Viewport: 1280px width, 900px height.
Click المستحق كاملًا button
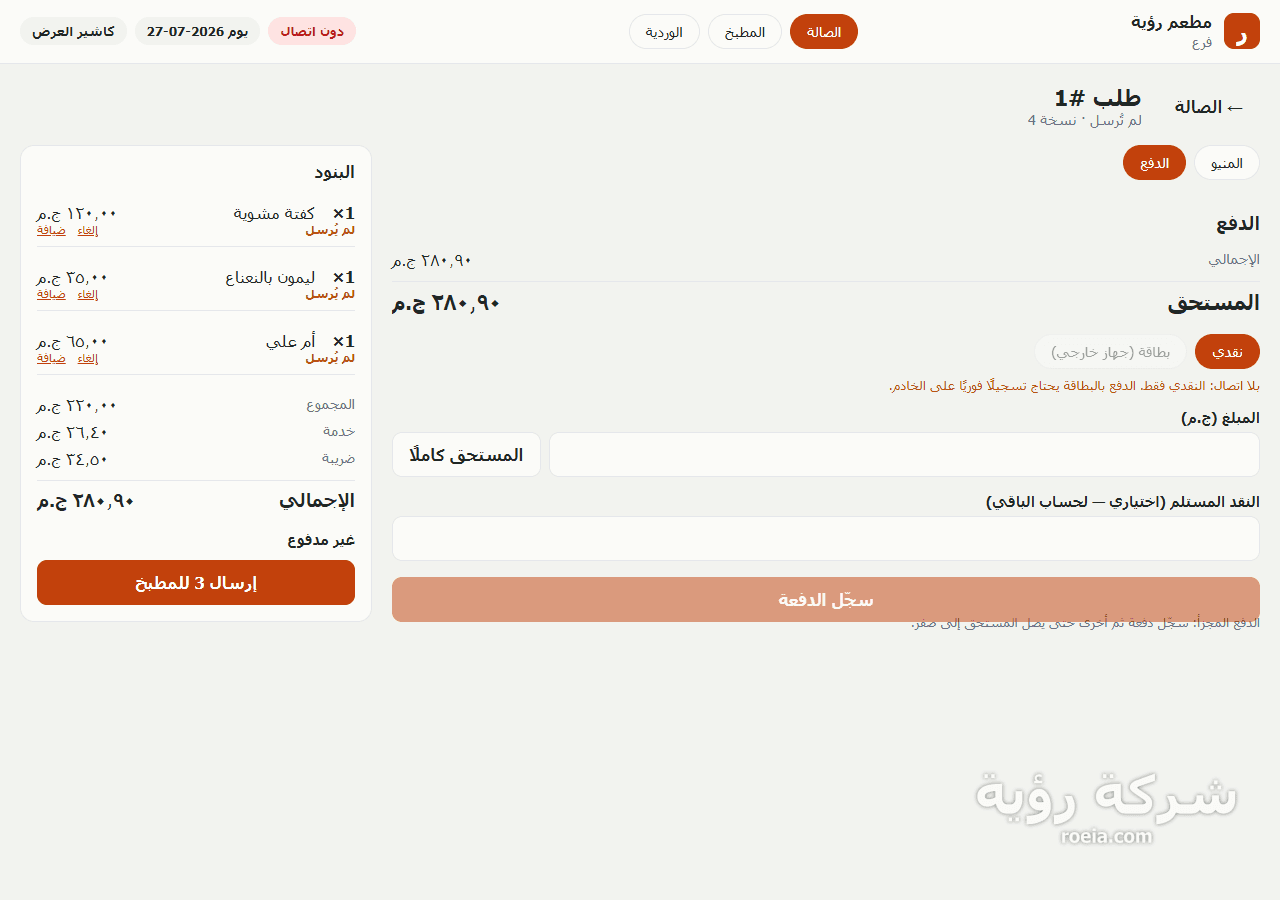[x=466, y=455]
